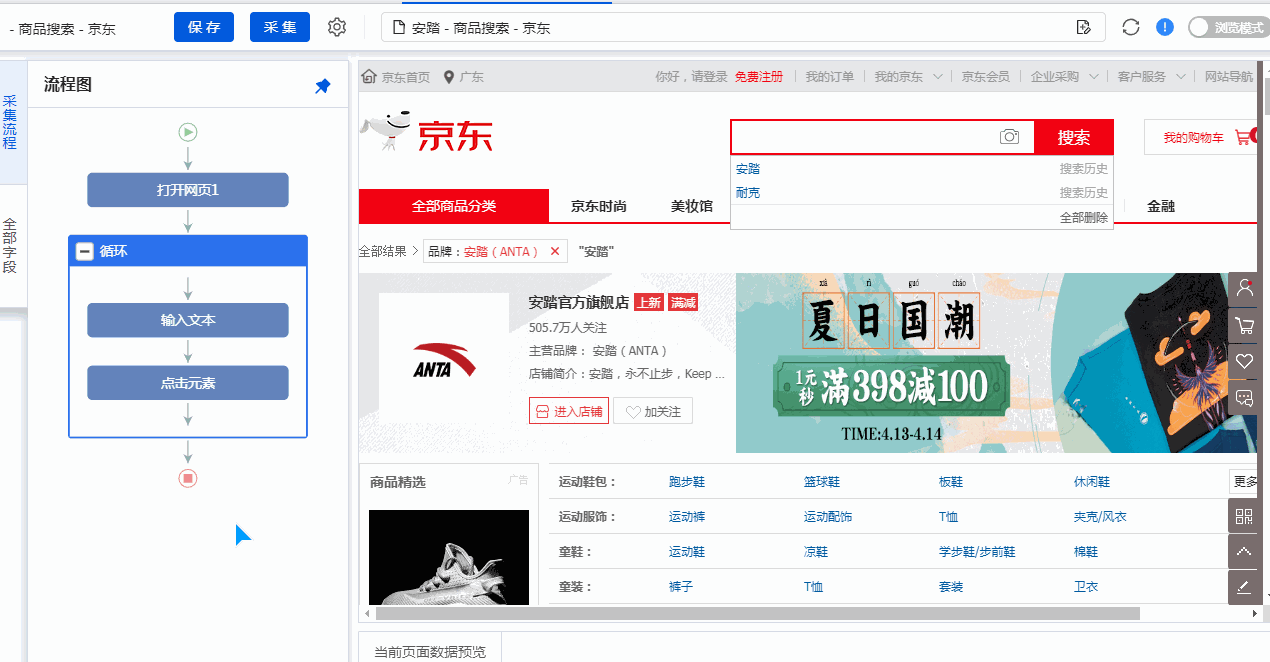Open the 全部商品分类 menu

(454, 206)
